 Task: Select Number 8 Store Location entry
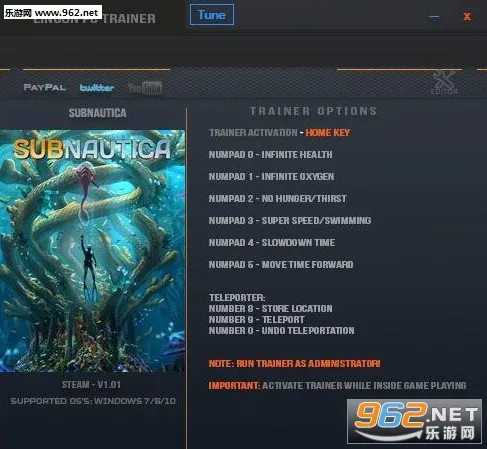(x=271, y=309)
